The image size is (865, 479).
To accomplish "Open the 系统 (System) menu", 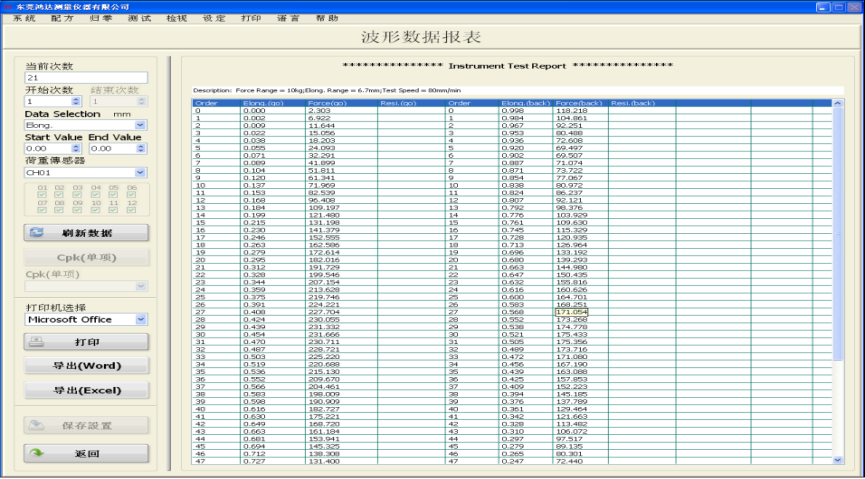I will pos(24,18).
